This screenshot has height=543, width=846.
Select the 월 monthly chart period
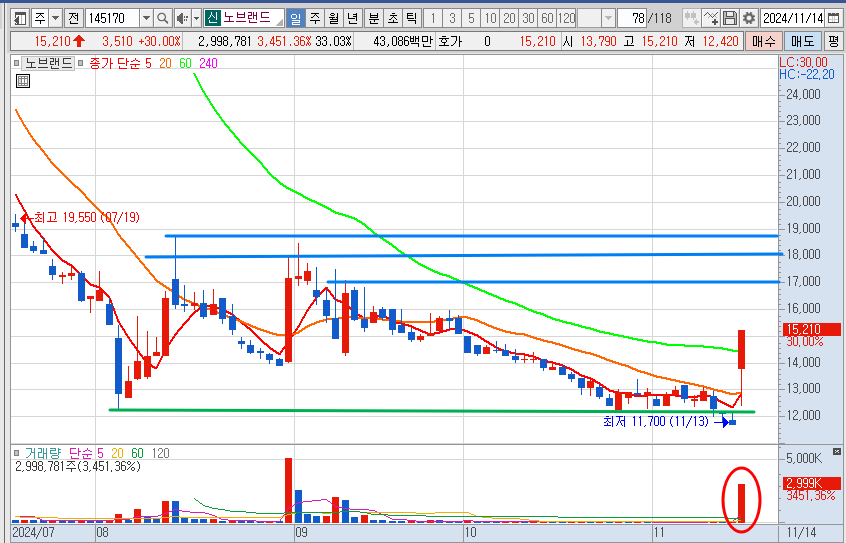pyautogui.click(x=333, y=19)
